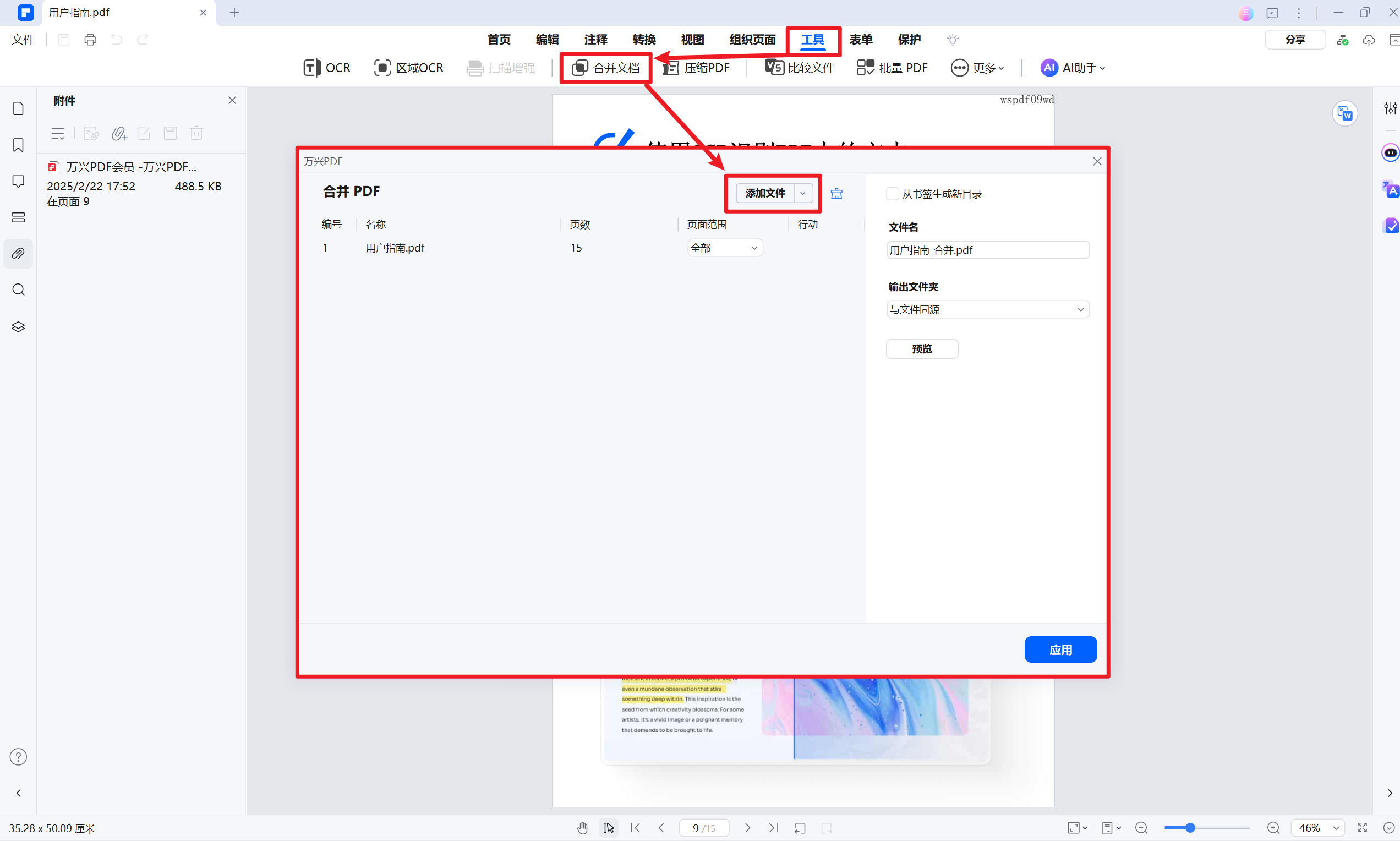Switch to the 编辑 ribbon tab
Screen dimensions: 1400x841
(547, 40)
